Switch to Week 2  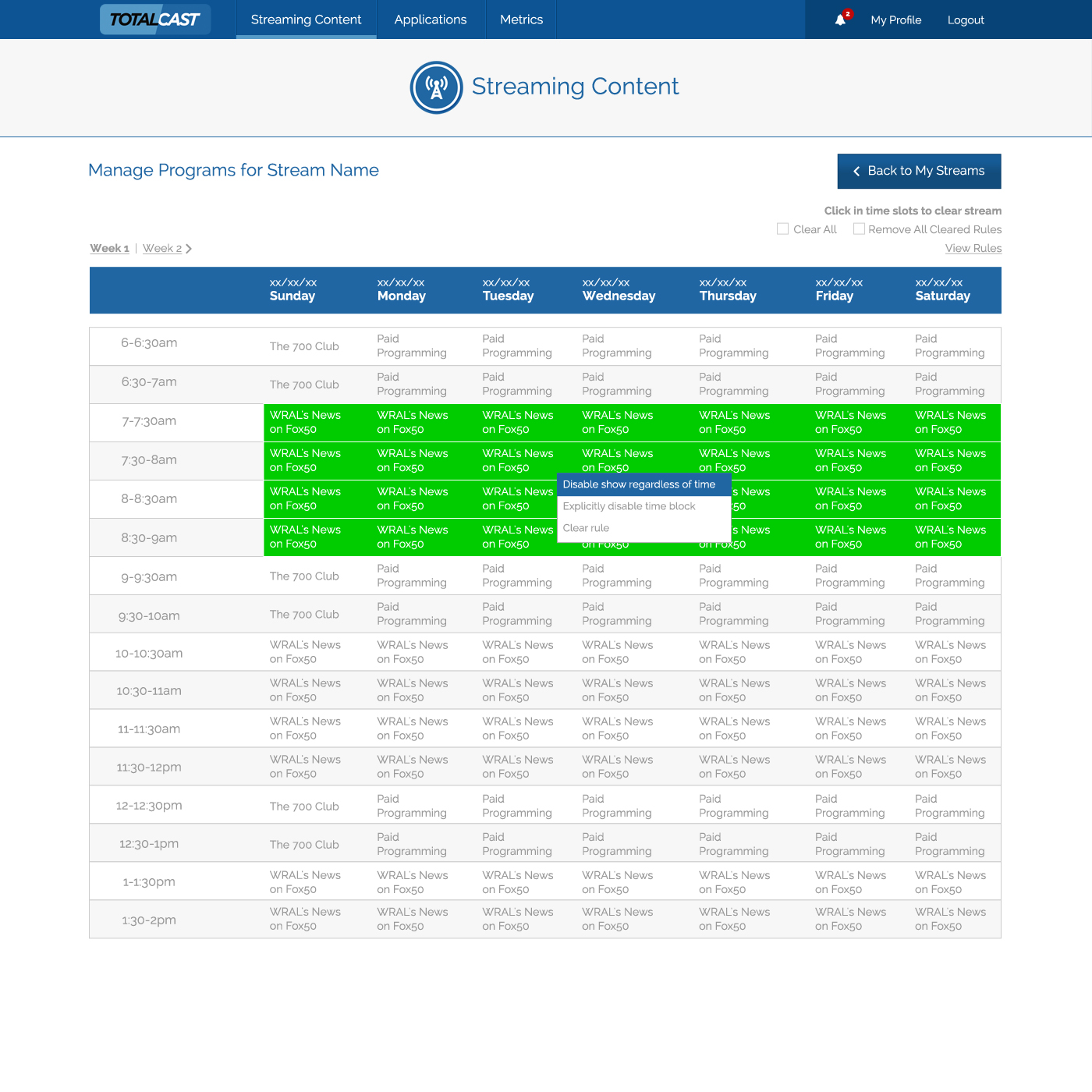coord(162,248)
